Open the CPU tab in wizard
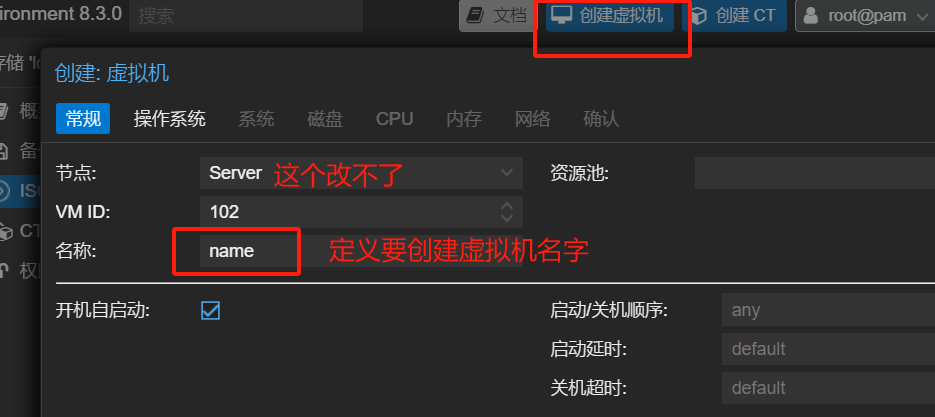The width and height of the screenshot is (935, 417). [394, 119]
